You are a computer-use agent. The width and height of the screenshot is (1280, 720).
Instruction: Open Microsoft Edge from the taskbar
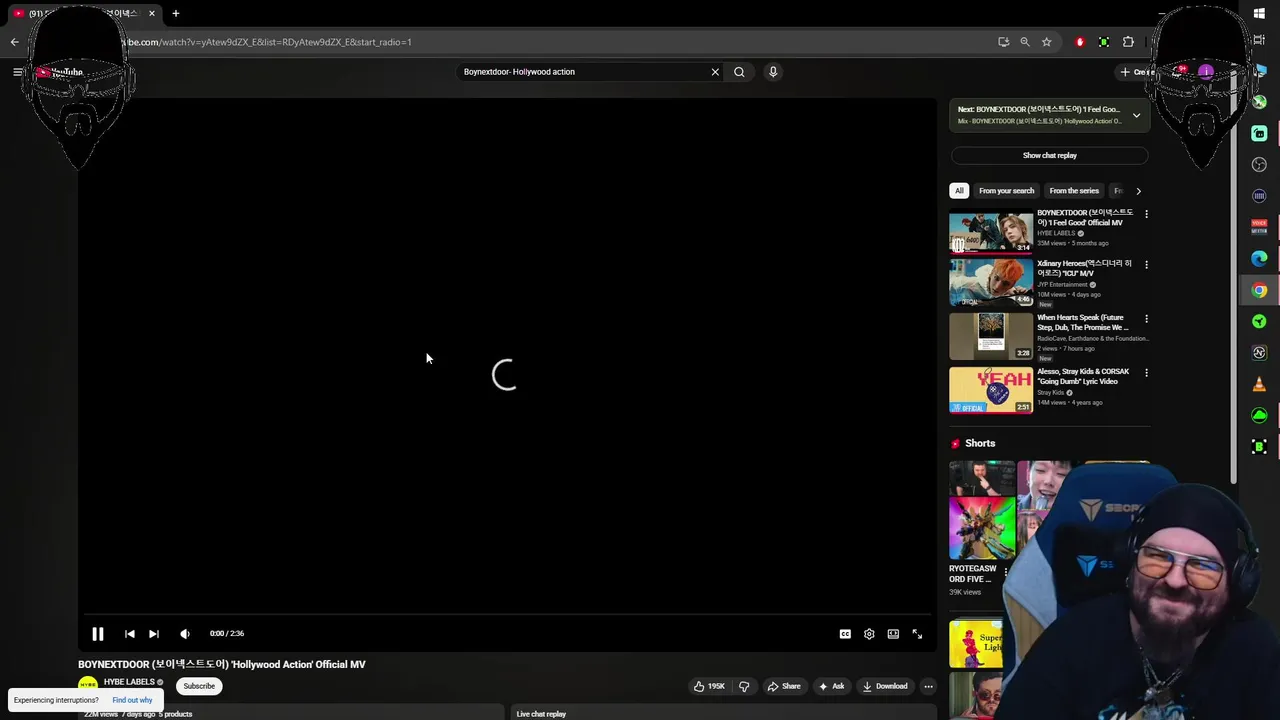pos(1259,259)
